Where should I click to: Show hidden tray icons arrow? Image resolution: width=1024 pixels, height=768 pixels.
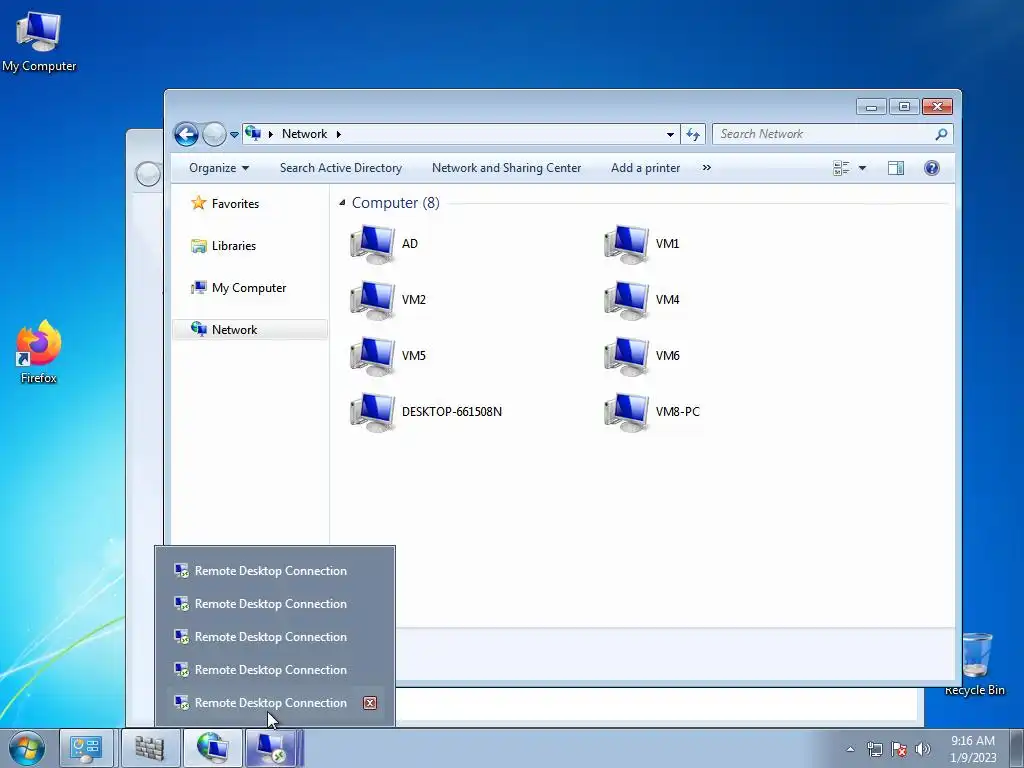point(850,749)
